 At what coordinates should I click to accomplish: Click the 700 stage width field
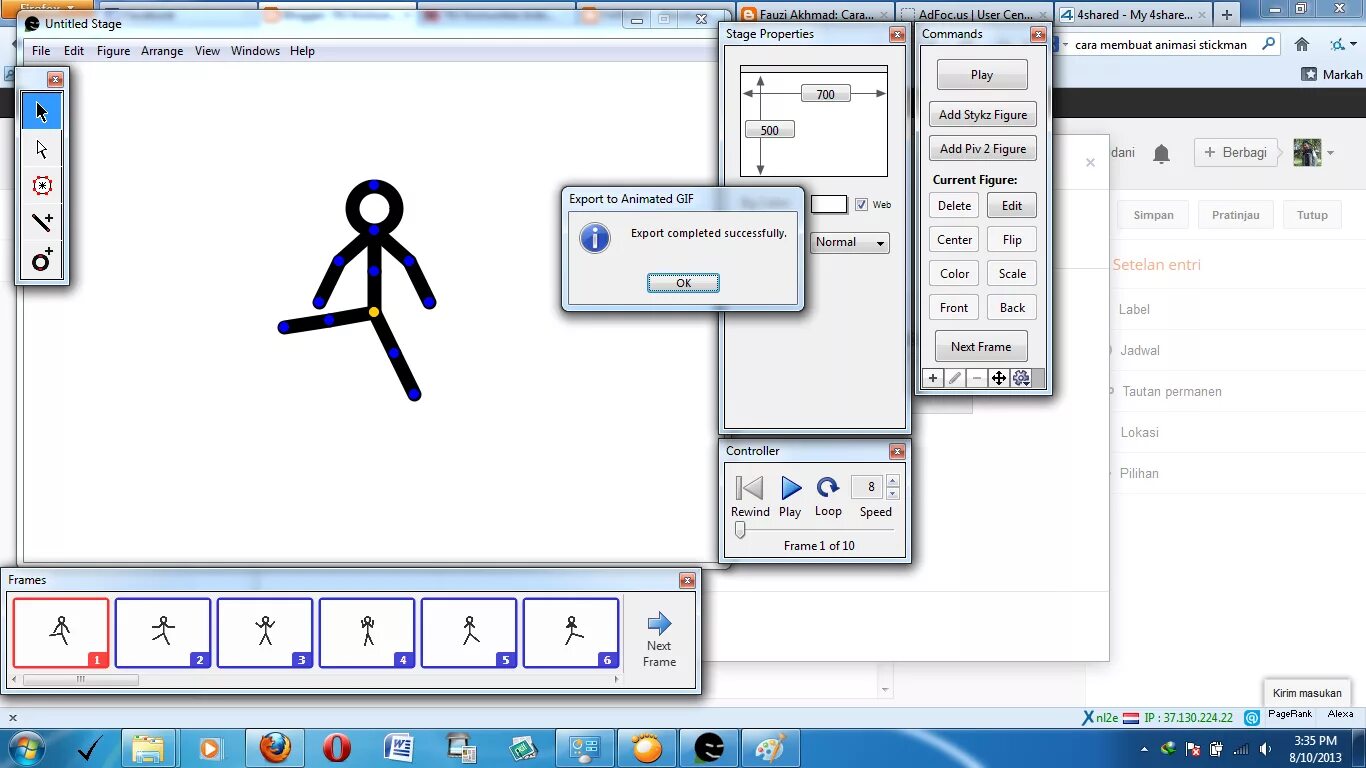pyautogui.click(x=825, y=94)
